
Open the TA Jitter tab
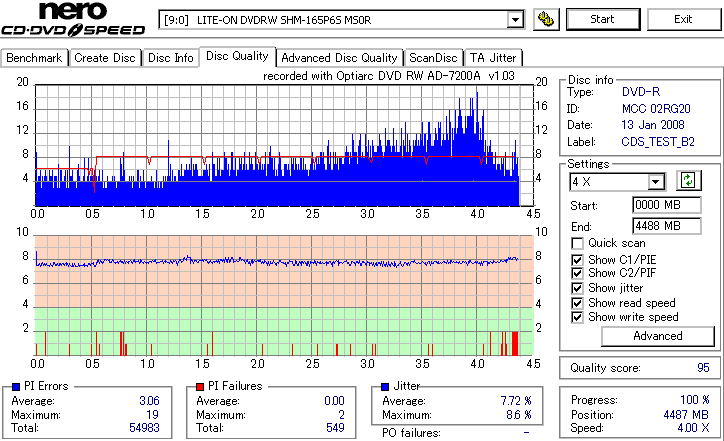pyautogui.click(x=493, y=58)
